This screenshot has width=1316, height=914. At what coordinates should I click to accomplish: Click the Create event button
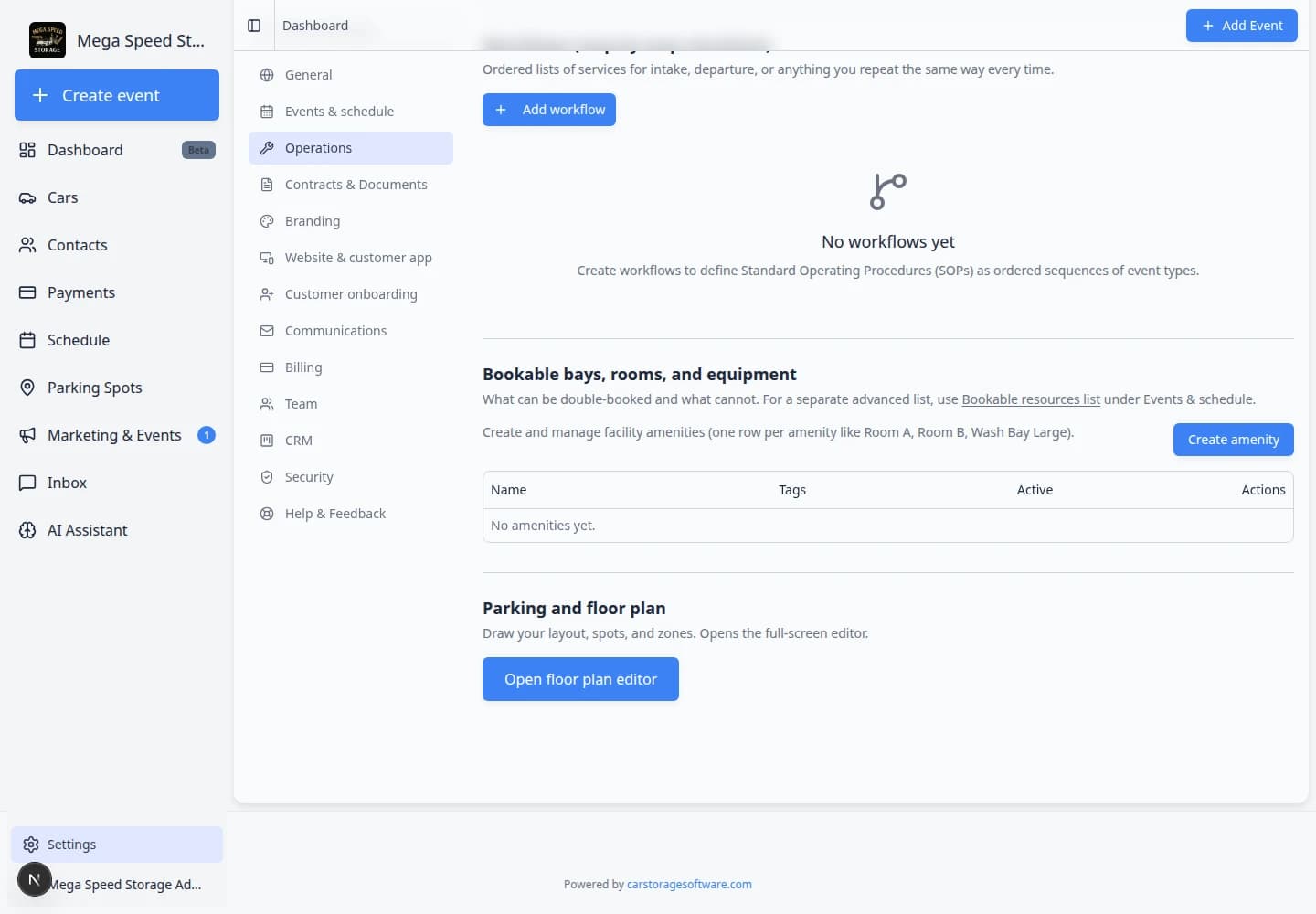pyautogui.click(x=117, y=95)
